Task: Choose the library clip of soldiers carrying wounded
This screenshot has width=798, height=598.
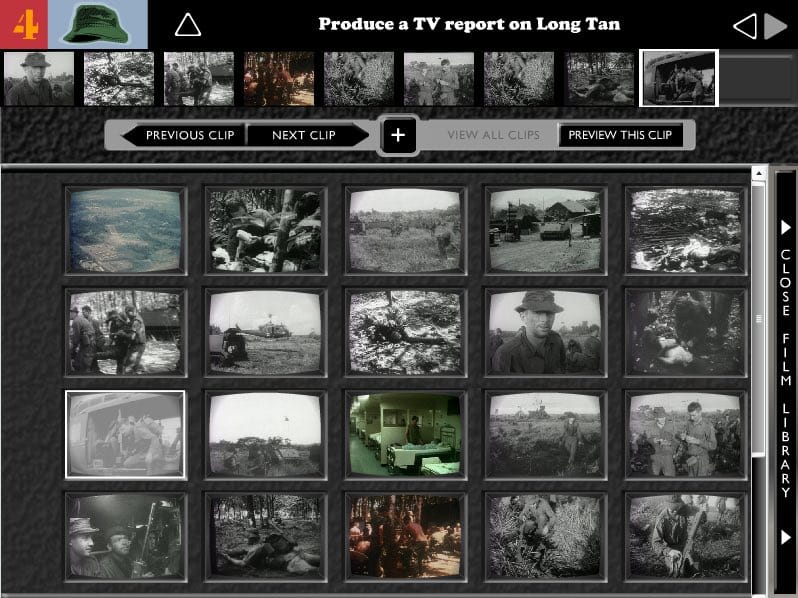Action: coord(126,332)
